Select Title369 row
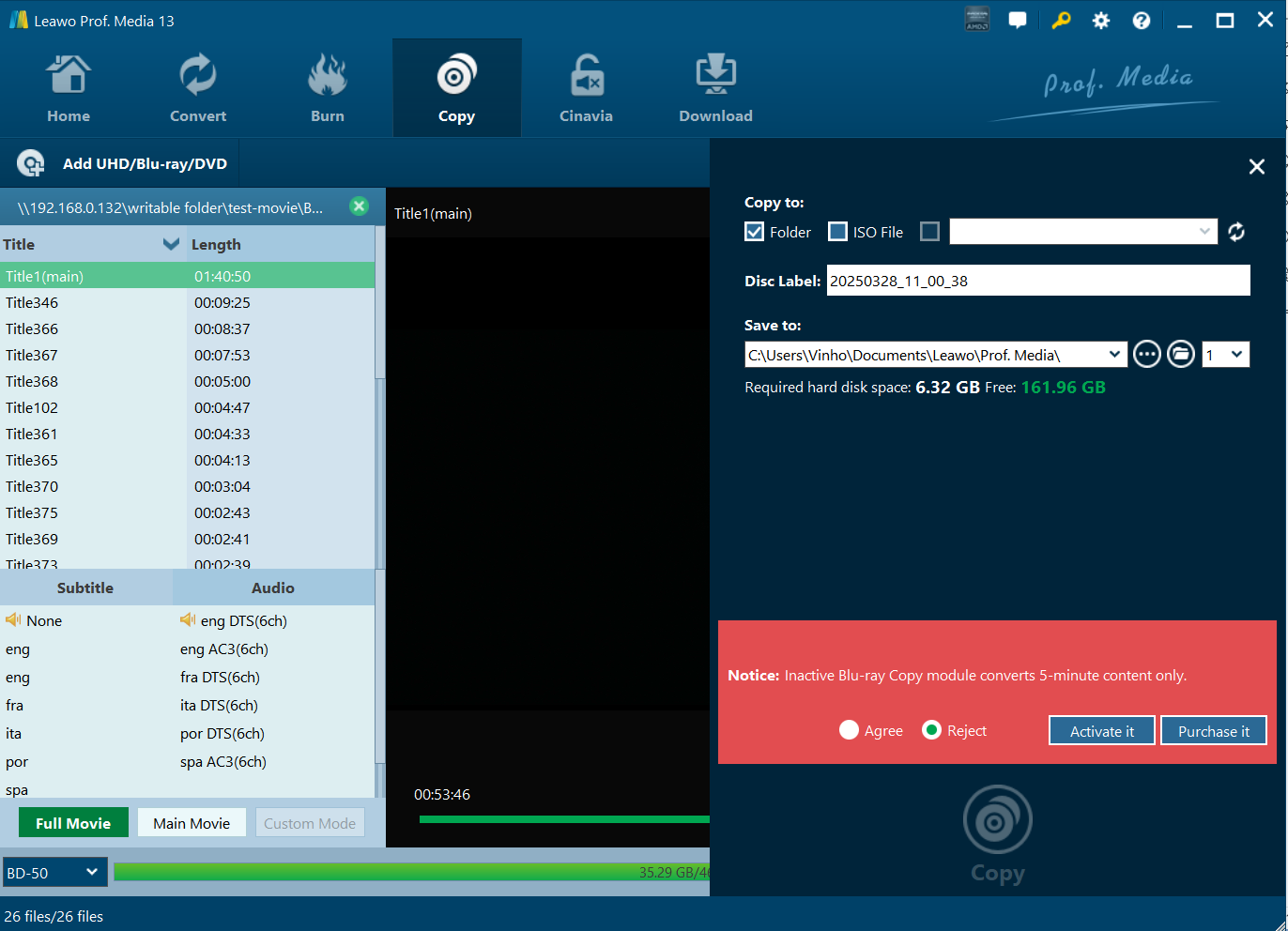Image resolution: width=1288 pixels, height=931 pixels. coord(188,539)
